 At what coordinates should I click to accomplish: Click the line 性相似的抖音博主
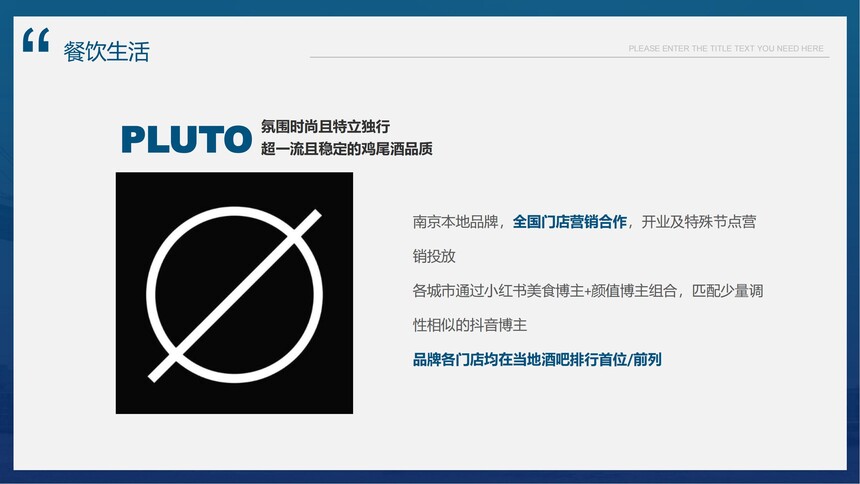tap(469, 325)
